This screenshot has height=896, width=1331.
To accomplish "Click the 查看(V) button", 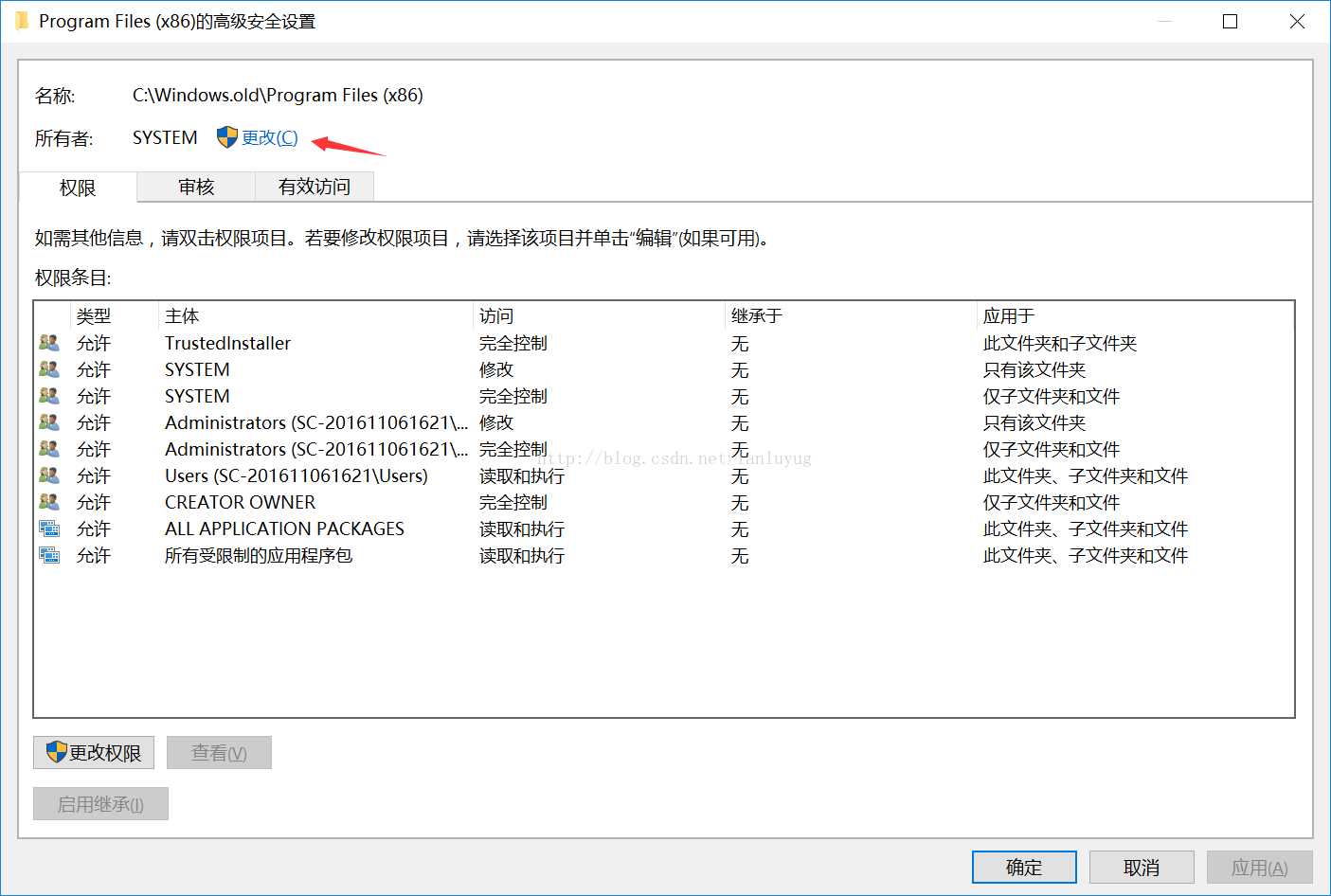I will (219, 752).
